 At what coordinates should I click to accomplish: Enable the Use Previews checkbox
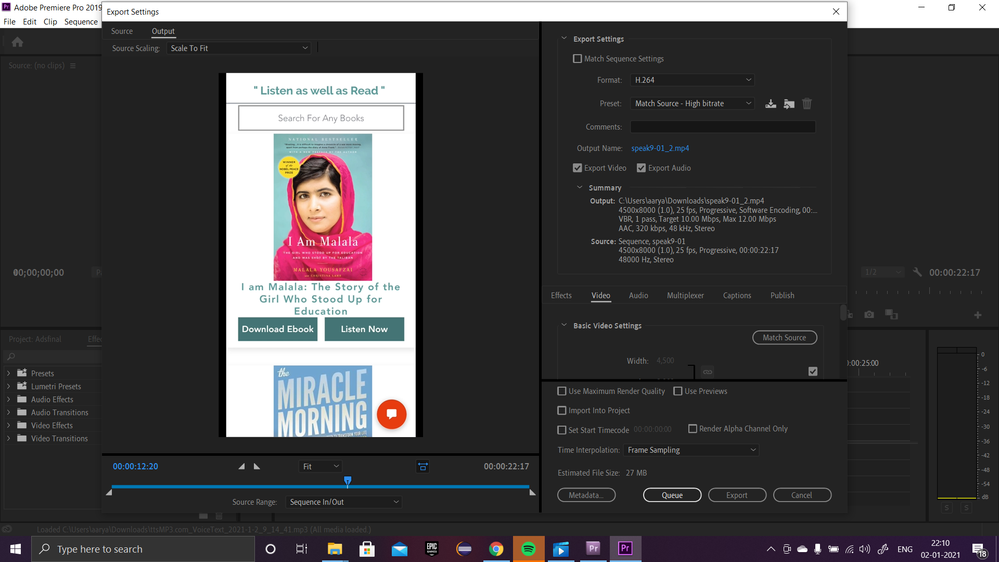pos(677,391)
